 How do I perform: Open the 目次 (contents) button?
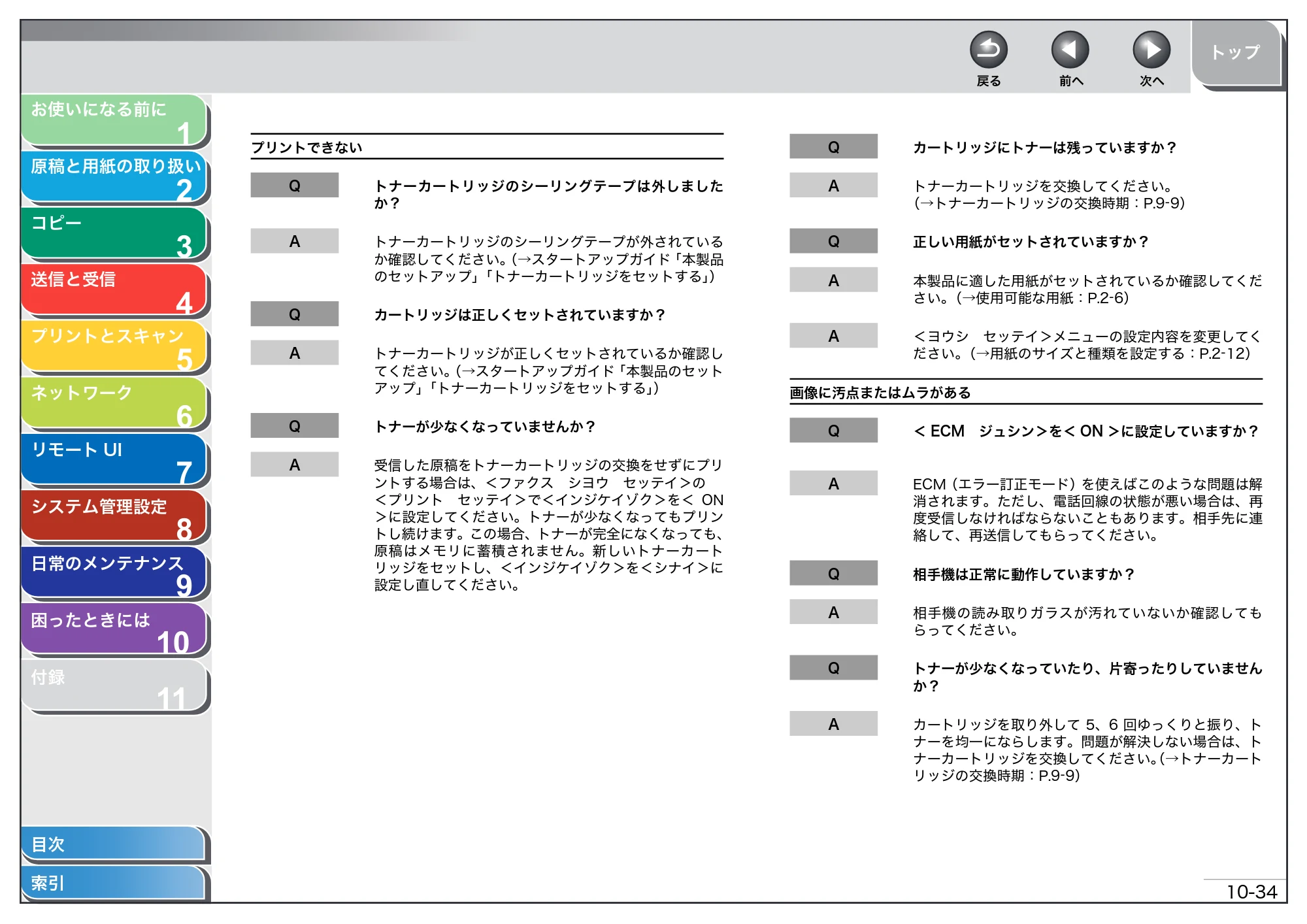(112, 844)
